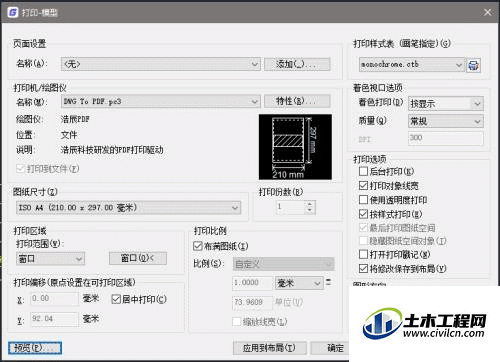
Task: Enable 使用透明度打印 checkbox
Action: pyautogui.click(x=363, y=200)
